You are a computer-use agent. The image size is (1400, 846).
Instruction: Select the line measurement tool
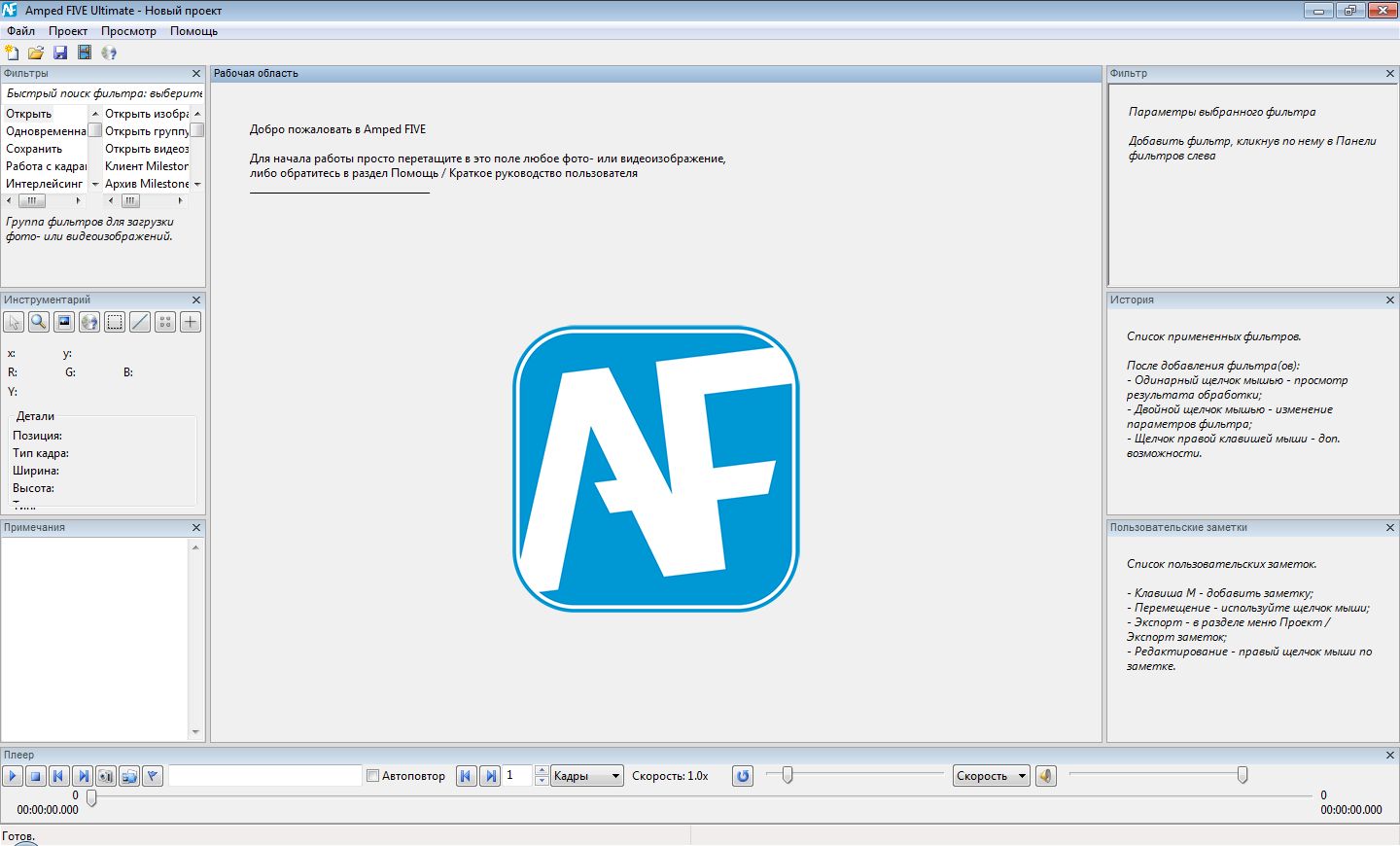click(140, 322)
